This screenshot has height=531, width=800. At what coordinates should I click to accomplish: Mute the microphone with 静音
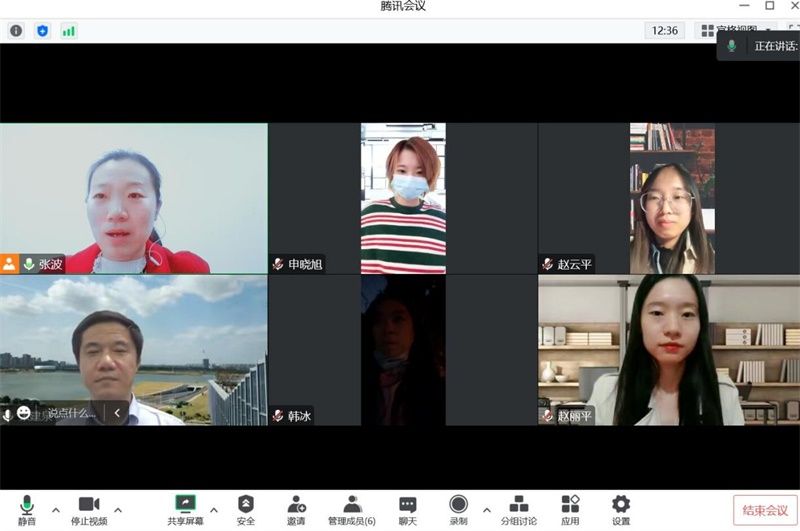coord(26,509)
